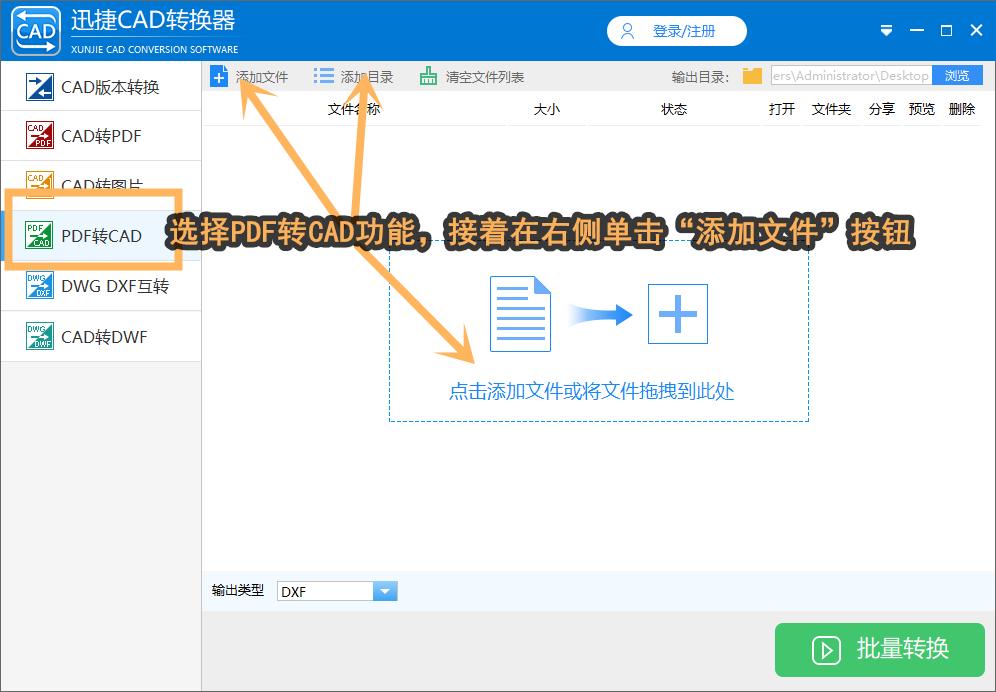The image size is (996, 692).
Task: Click the PDF转CAD sidebar icon
Action: point(38,235)
